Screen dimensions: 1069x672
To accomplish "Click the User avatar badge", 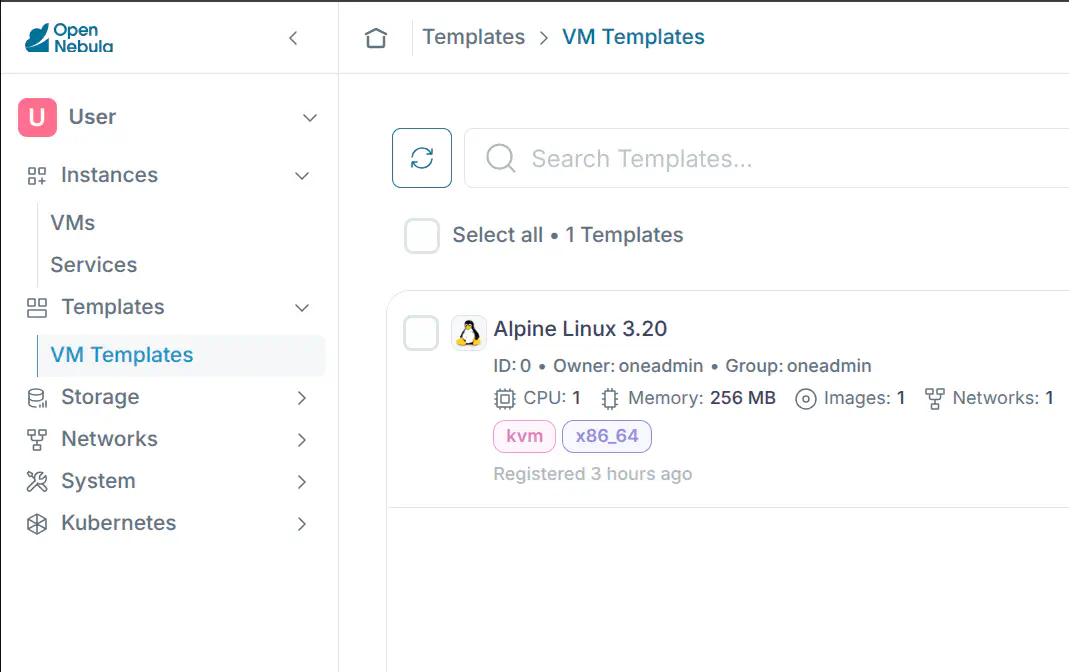I will 37,117.
